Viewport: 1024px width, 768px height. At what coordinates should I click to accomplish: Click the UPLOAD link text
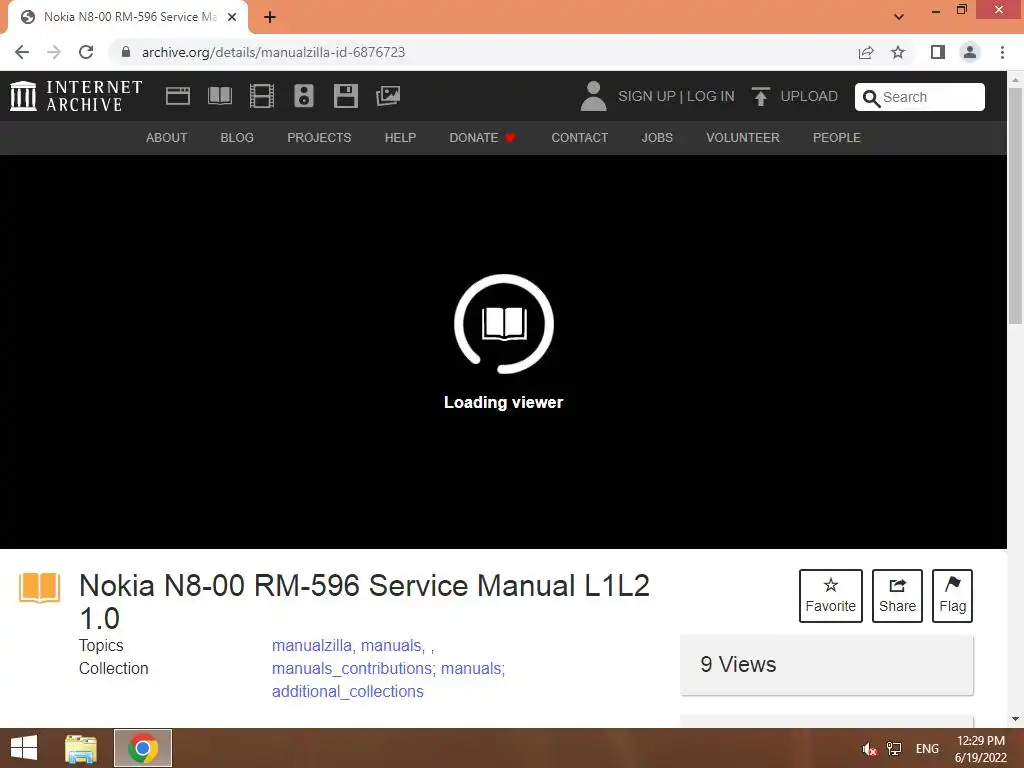tap(809, 97)
